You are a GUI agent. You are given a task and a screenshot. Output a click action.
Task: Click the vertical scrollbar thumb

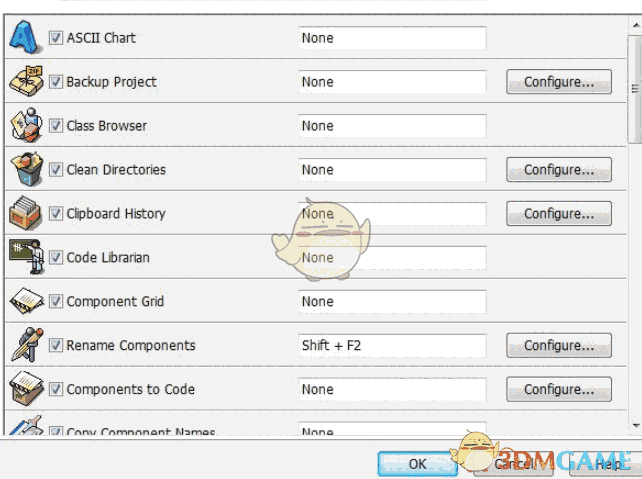click(x=634, y=88)
